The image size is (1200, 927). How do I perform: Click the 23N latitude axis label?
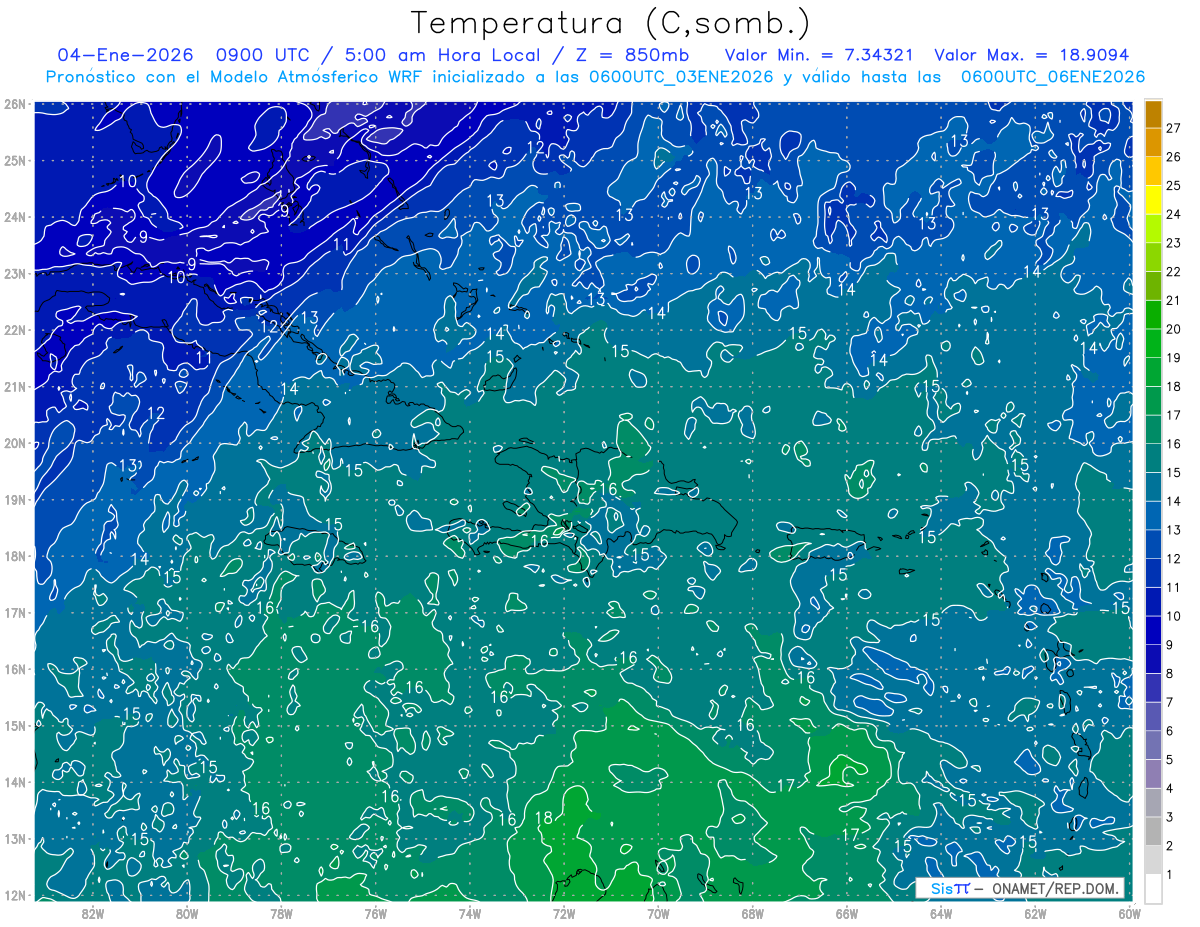15,273
